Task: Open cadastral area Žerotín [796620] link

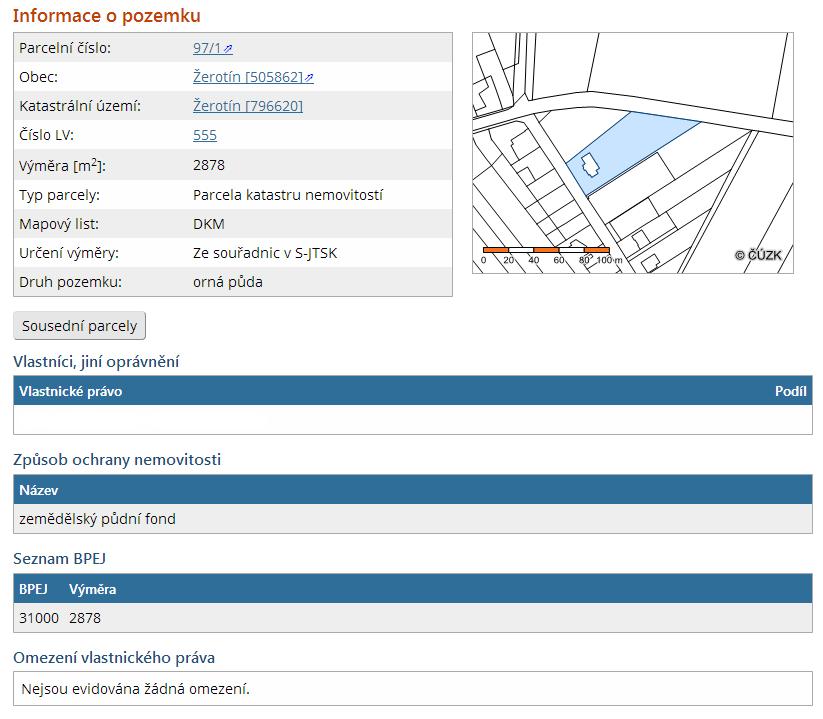Action: pos(248,106)
